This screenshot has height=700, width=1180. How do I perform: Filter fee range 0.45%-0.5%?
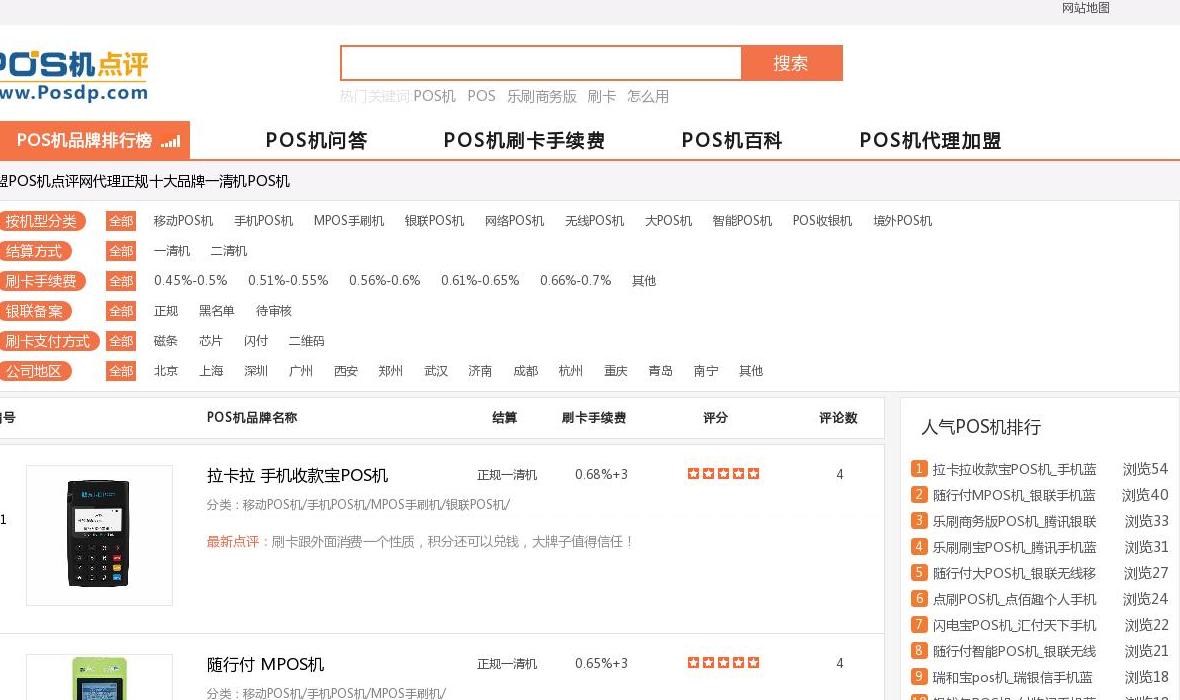[190, 281]
